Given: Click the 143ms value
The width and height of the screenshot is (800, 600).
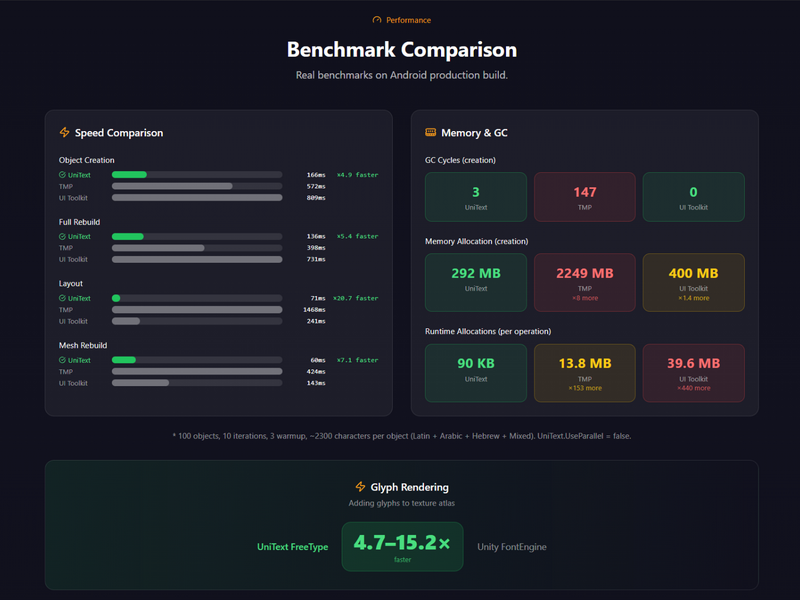Looking at the screenshot, I should click(x=316, y=383).
